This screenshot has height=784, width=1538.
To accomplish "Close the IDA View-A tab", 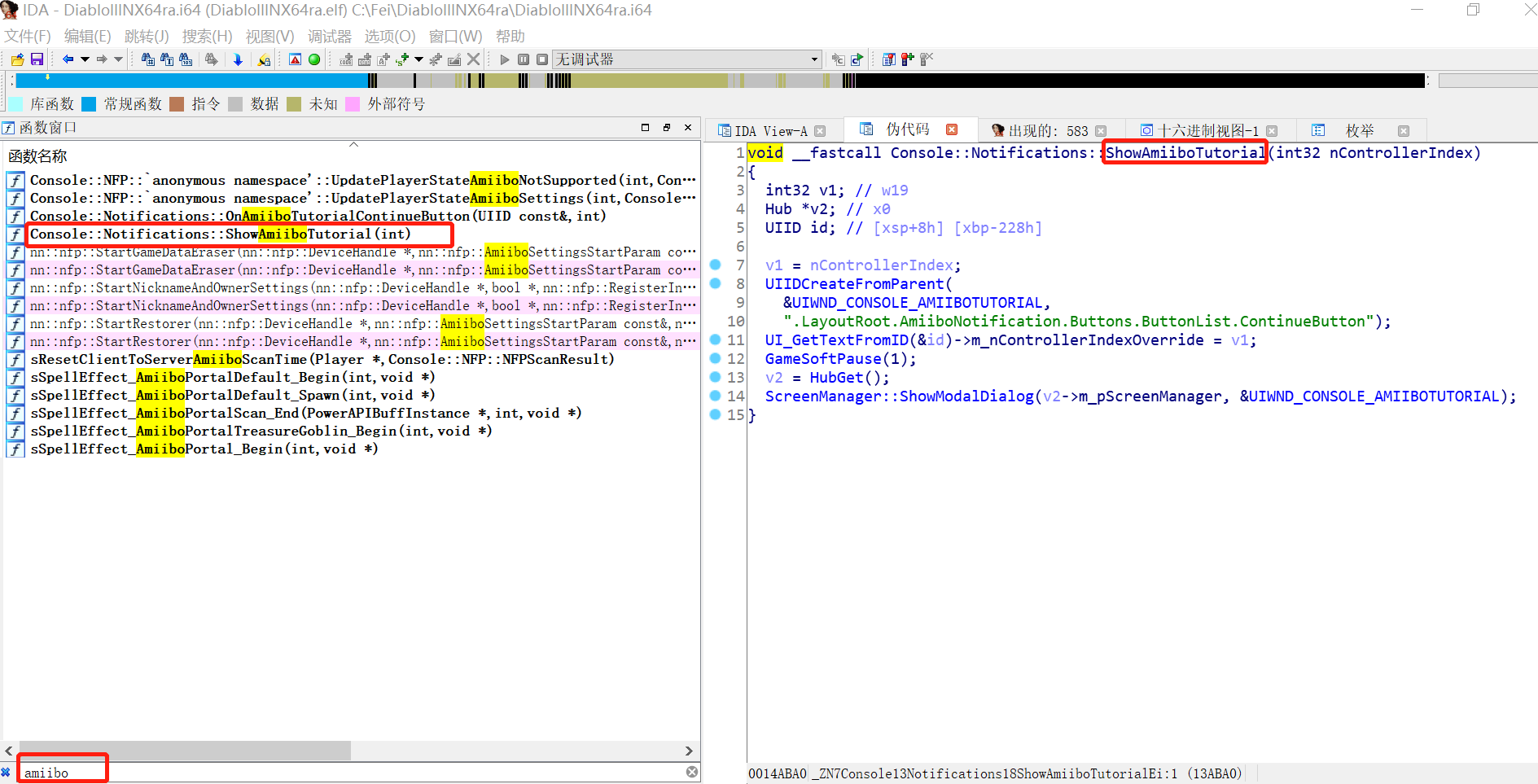I will point(821,131).
